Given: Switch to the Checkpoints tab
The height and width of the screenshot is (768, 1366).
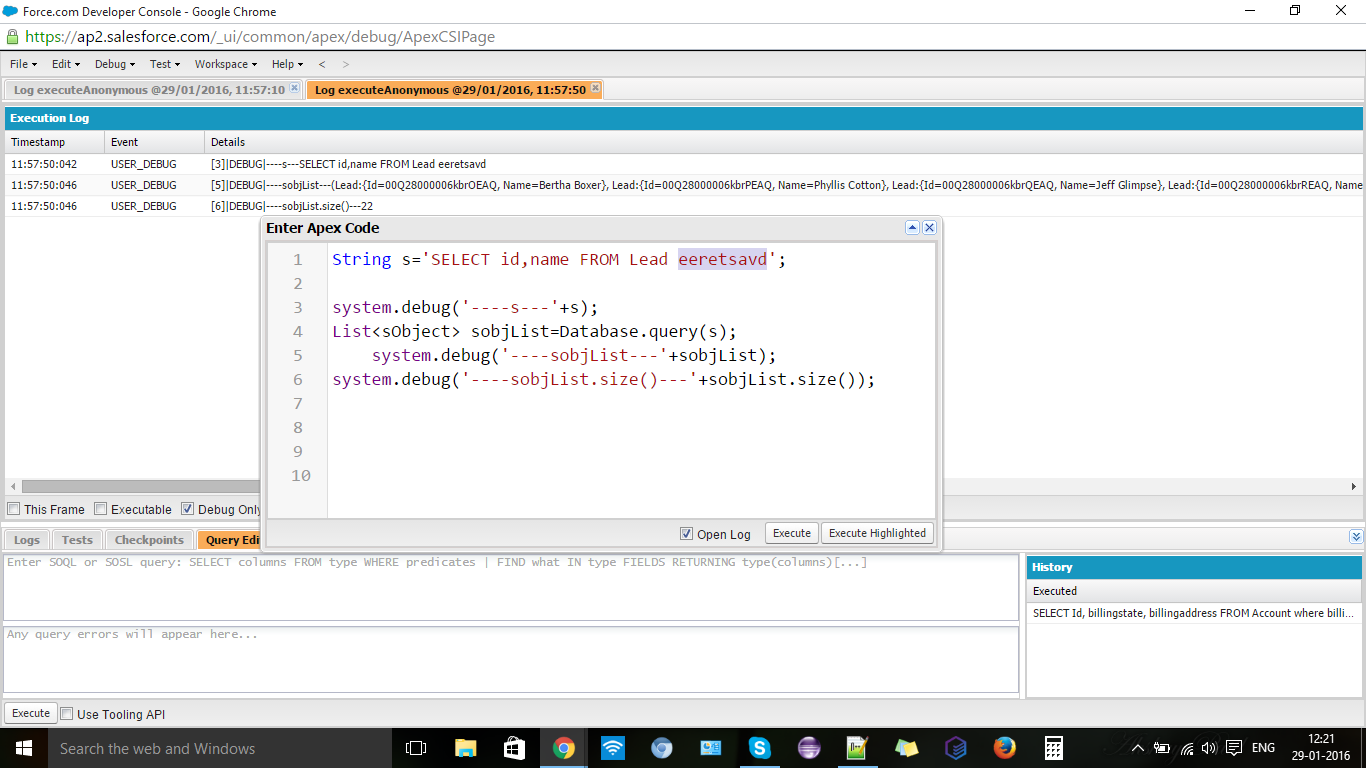Looking at the screenshot, I should (x=149, y=540).
